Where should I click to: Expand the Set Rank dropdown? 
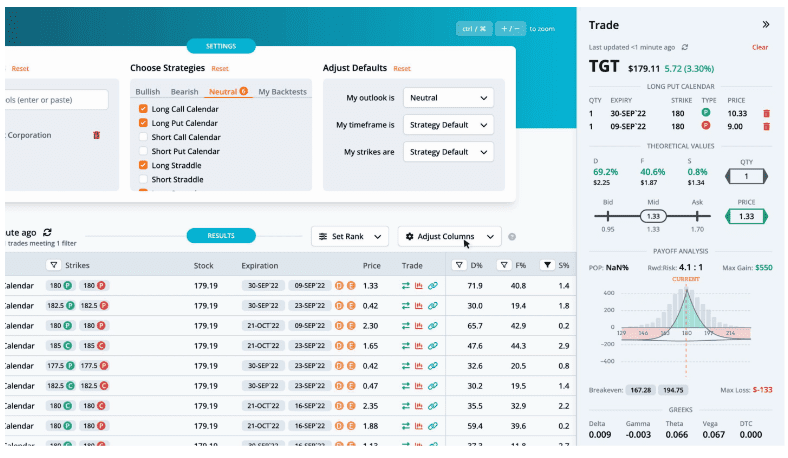349,237
